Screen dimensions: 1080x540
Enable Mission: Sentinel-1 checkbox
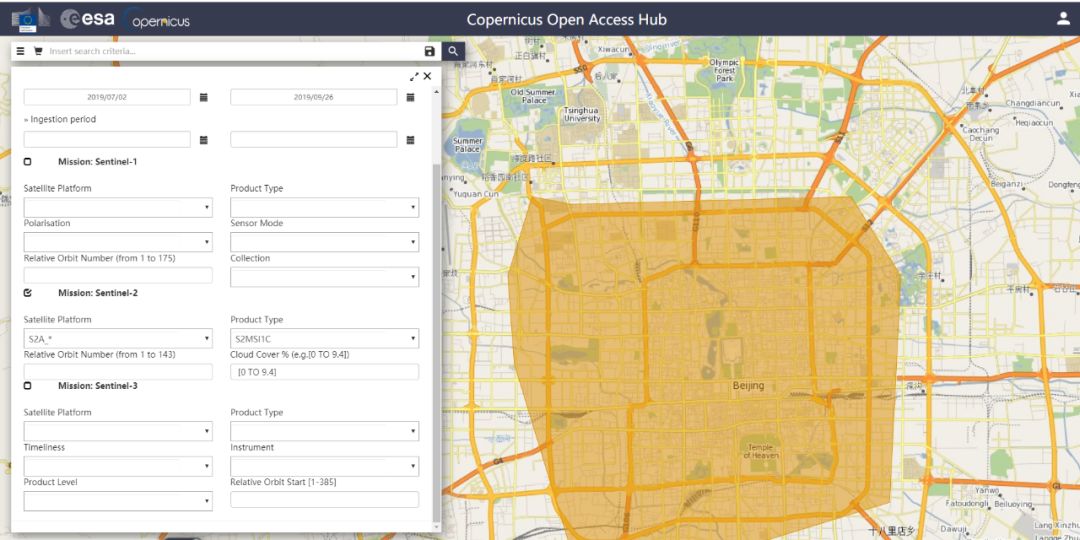click(x=28, y=162)
